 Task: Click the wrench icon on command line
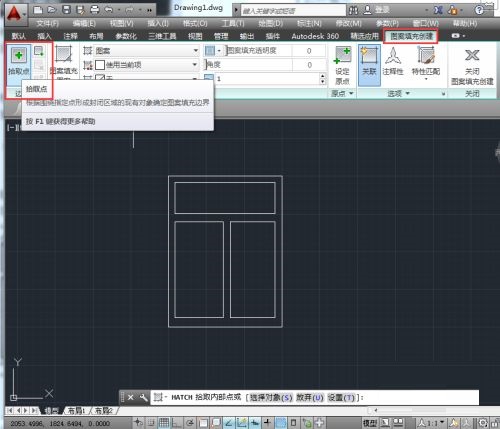coord(143,397)
